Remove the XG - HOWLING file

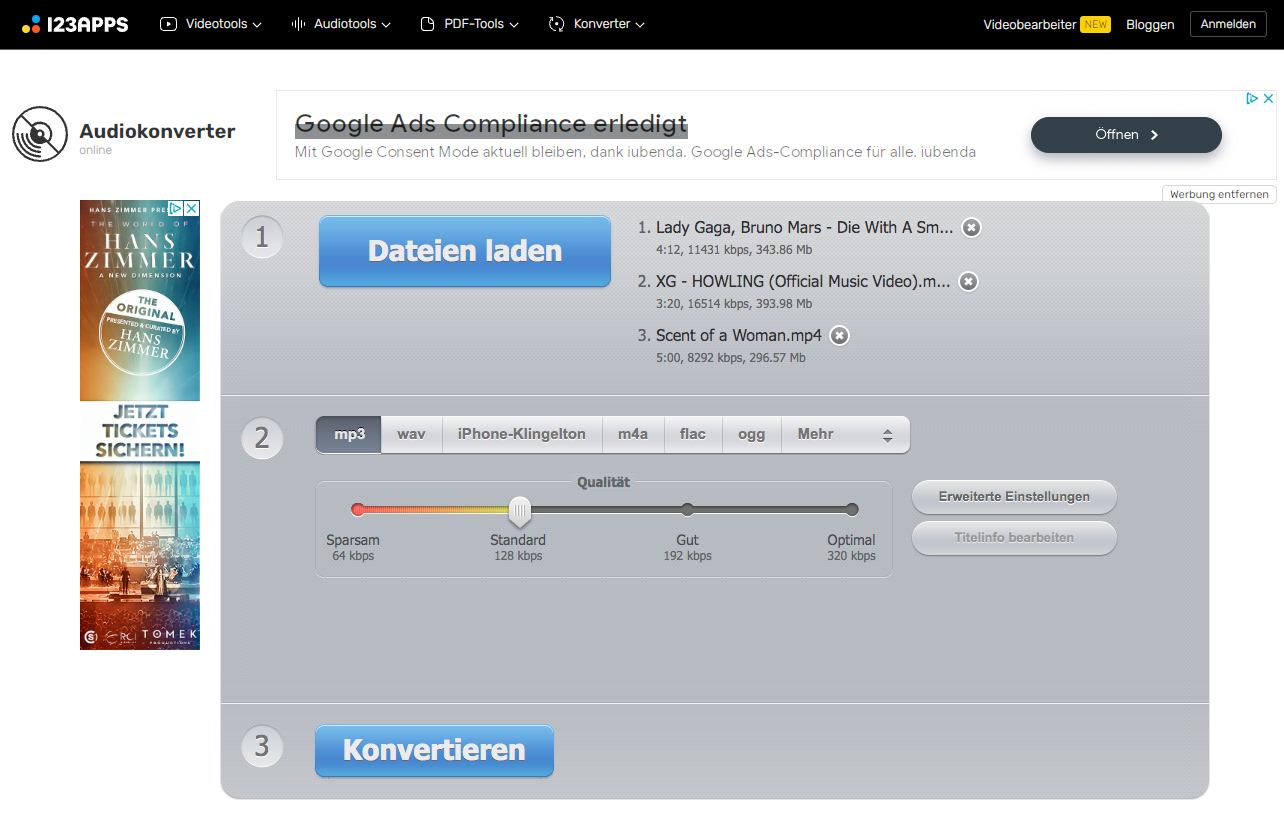968,282
